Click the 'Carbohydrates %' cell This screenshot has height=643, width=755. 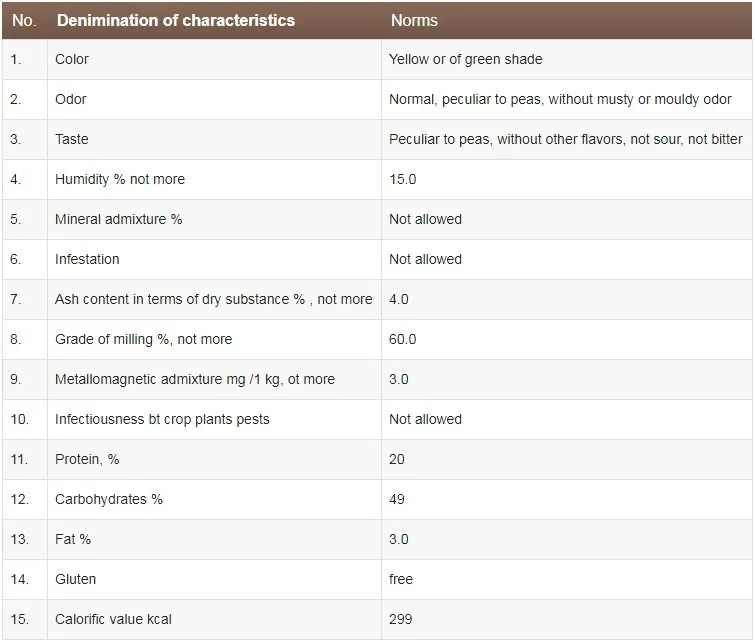click(x=109, y=499)
